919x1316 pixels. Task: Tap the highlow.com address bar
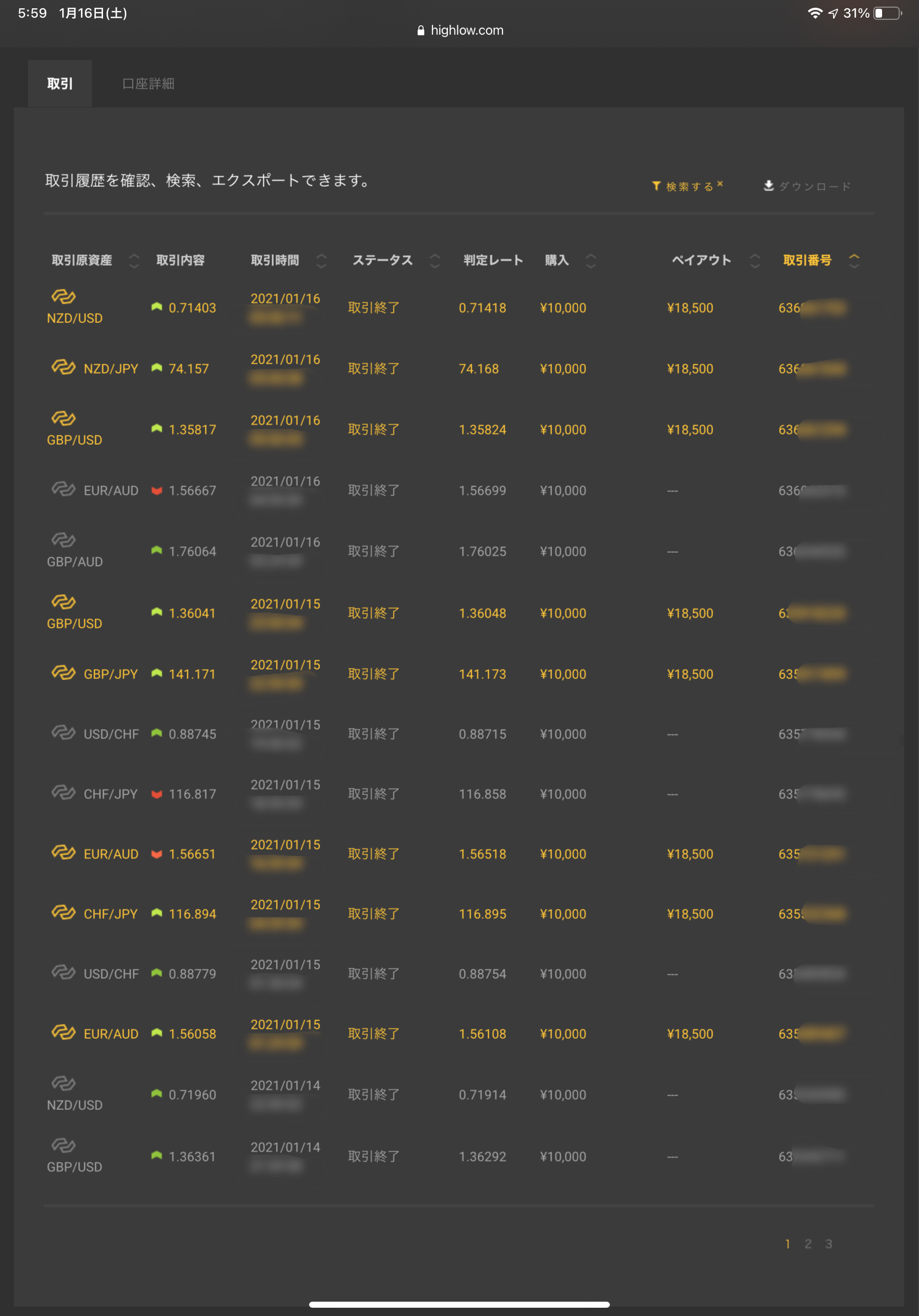click(x=466, y=31)
